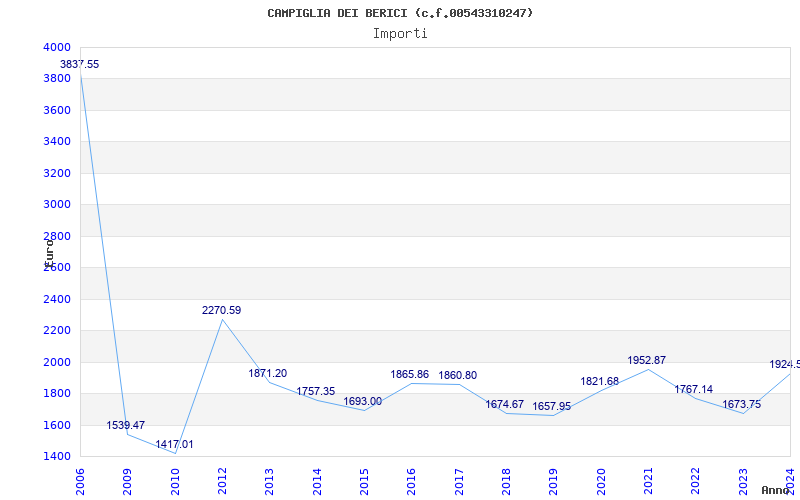
Task: Click the 1865.86 value label
Action: coord(410,374)
